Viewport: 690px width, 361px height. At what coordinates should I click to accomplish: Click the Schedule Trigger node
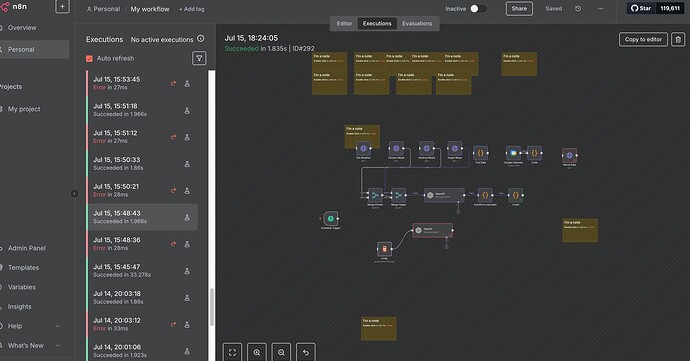331,219
